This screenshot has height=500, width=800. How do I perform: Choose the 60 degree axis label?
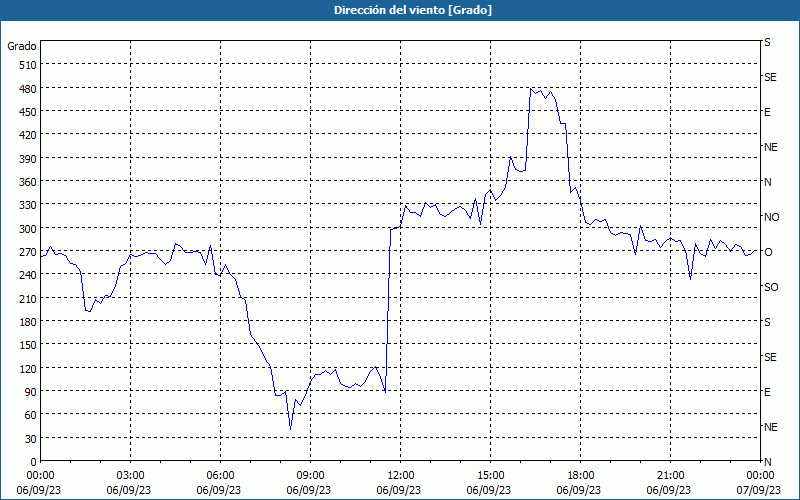31,415
